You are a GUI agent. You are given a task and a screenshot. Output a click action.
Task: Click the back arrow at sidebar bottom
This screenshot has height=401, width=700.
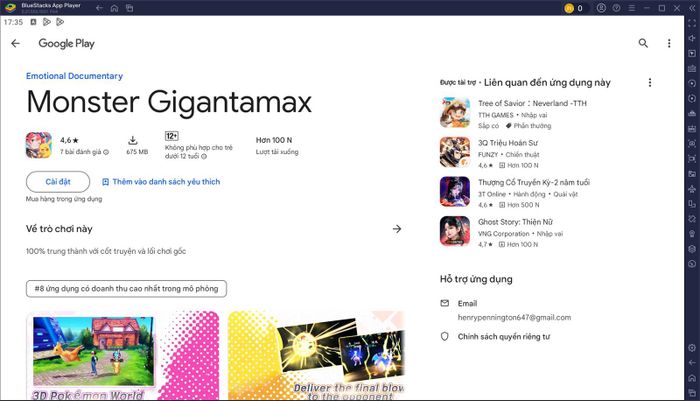coord(692,363)
